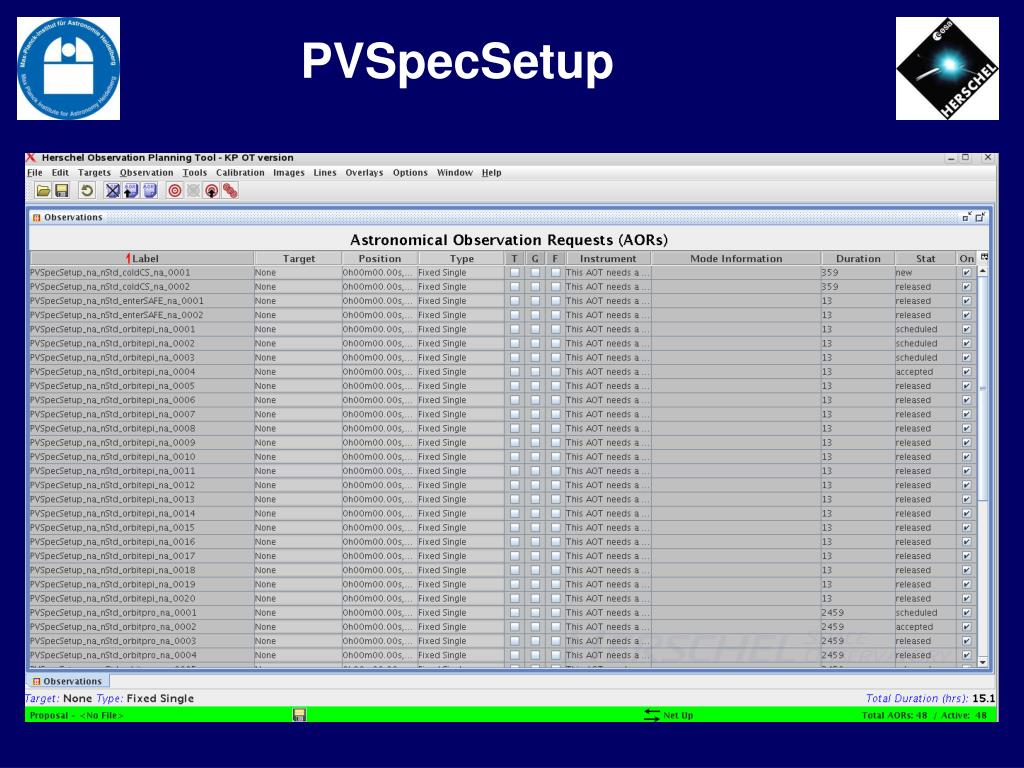This screenshot has height=768, width=1024.
Task: Sort by the Duration column header
Action: pyautogui.click(x=858, y=259)
